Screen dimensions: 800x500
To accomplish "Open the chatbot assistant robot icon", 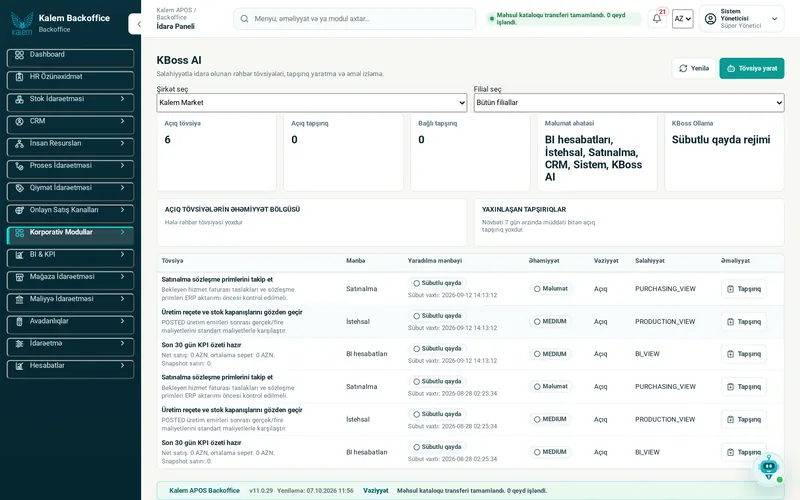I will [768, 467].
